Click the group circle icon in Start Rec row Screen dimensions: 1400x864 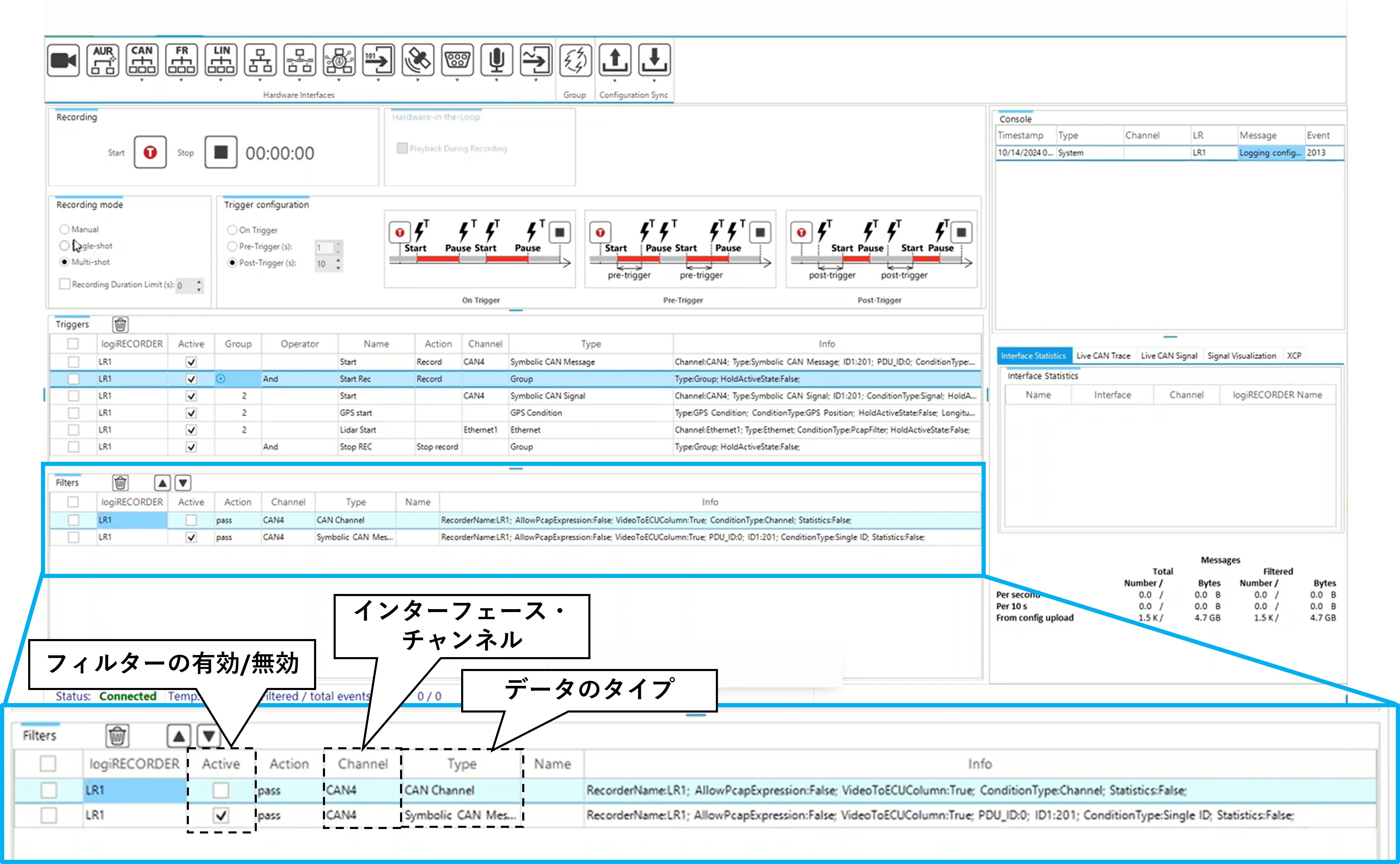(221, 378)
